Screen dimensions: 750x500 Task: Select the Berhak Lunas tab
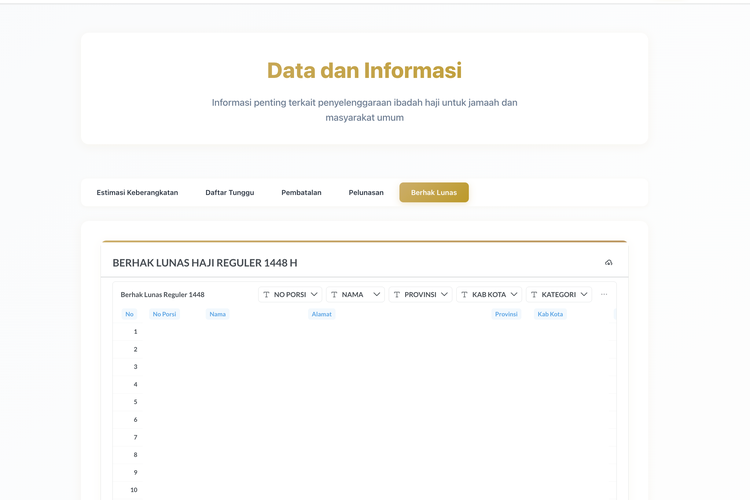(434, 192)
